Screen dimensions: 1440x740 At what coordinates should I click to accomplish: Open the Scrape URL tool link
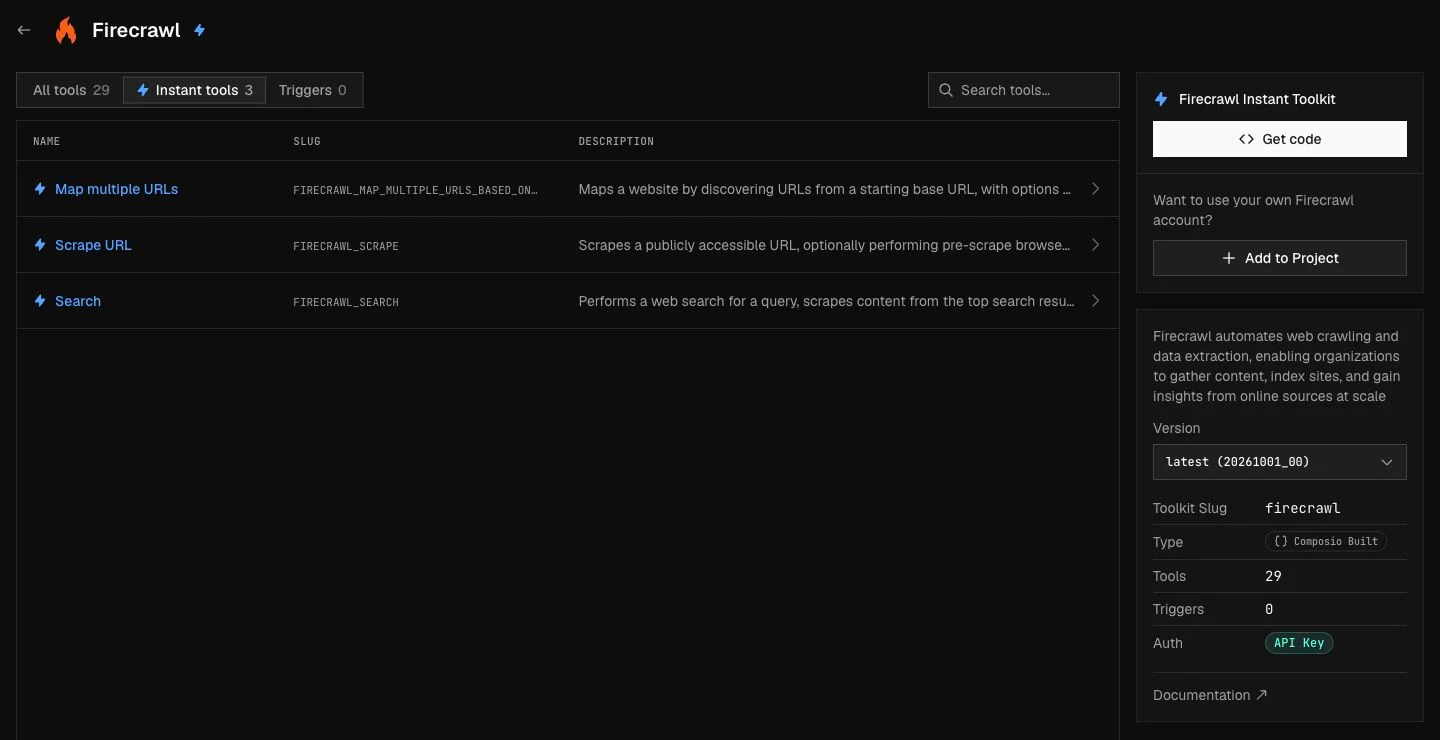(93, 245)
